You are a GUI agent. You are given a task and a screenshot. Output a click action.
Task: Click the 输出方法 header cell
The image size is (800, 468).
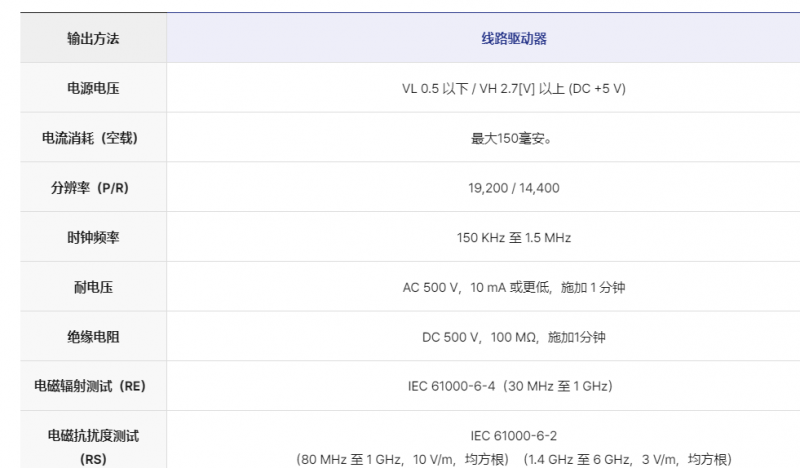point(93,38)
